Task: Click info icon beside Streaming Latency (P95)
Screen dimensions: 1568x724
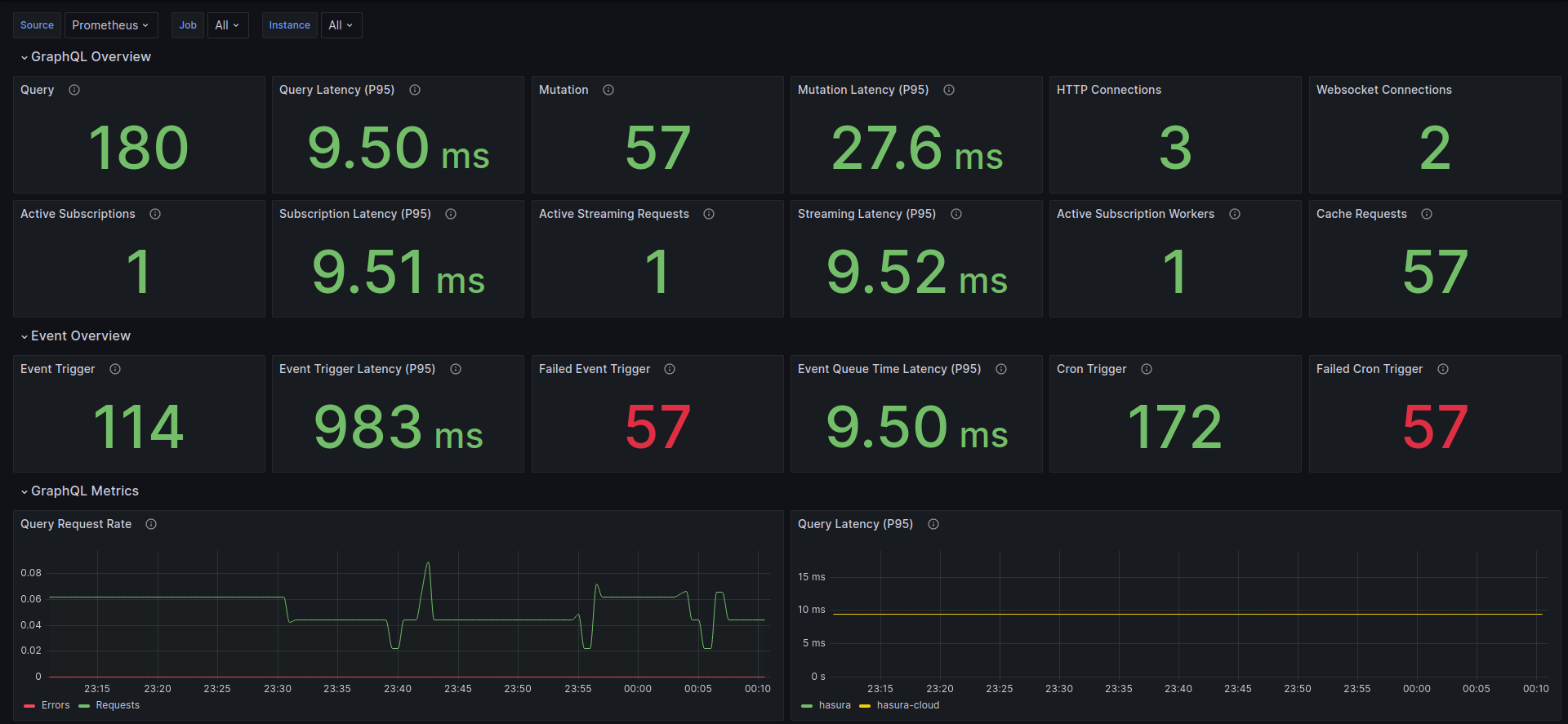Action: point(956,214)
